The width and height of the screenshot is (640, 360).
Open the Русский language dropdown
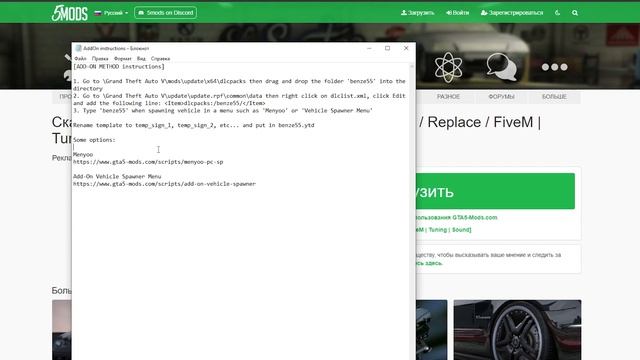pyautogui.click(x=111, y=13)
